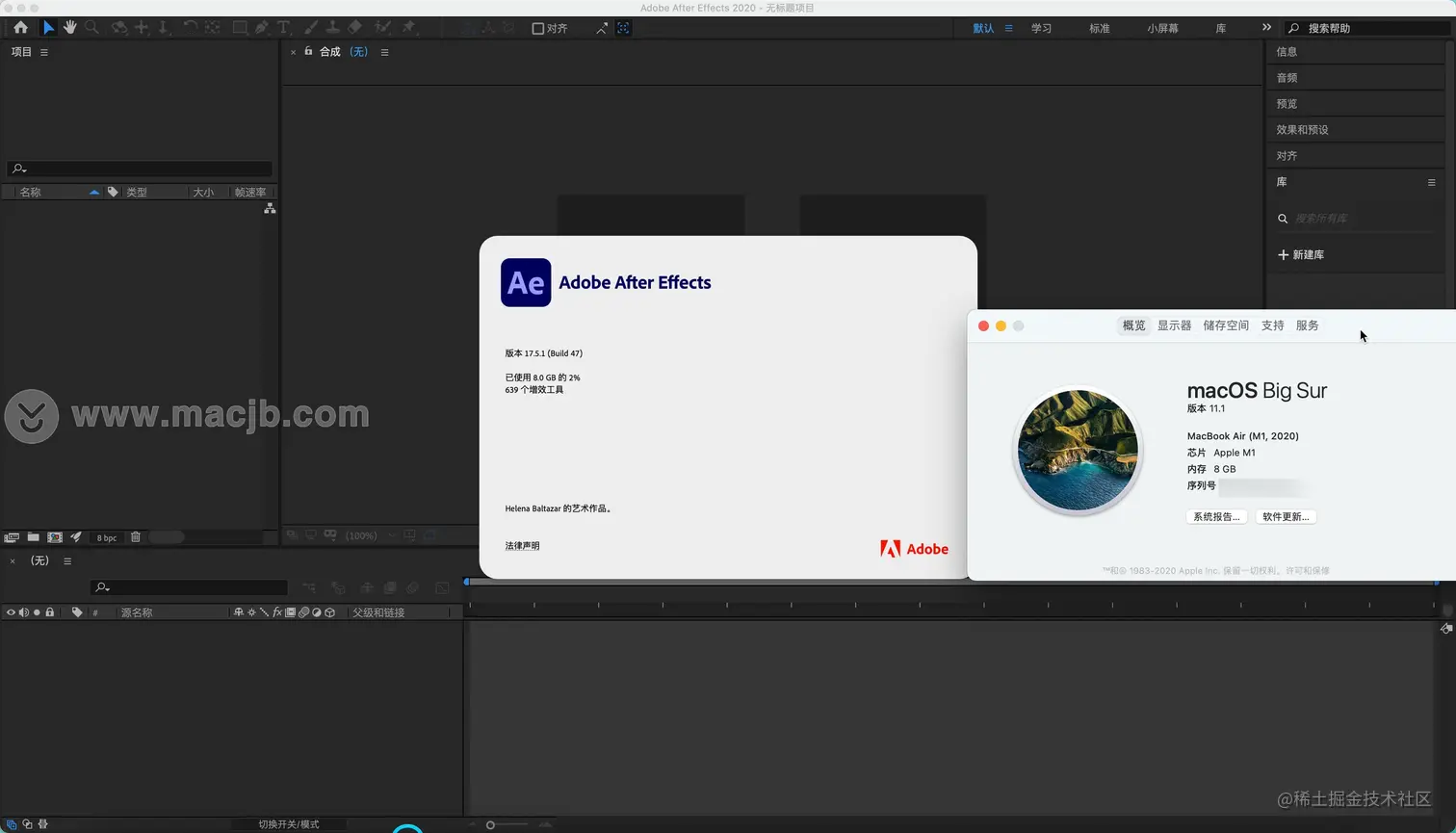Create a new folder in the Project panel
Image resolution: width=1456 pixels, height=833 pixels.
tap(33, 537)
